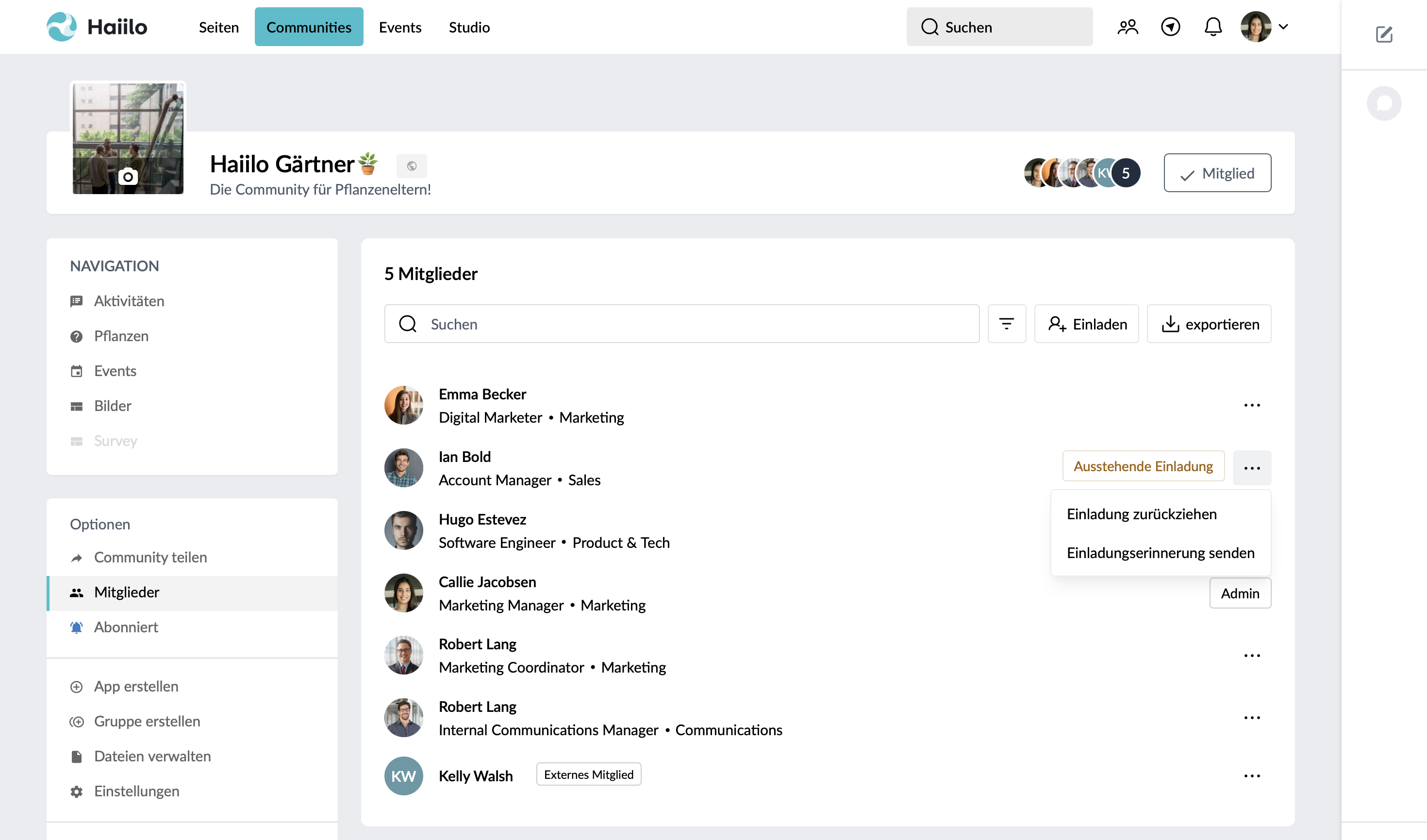Open Ian Bold's profile name

click(x=465, y=457)
